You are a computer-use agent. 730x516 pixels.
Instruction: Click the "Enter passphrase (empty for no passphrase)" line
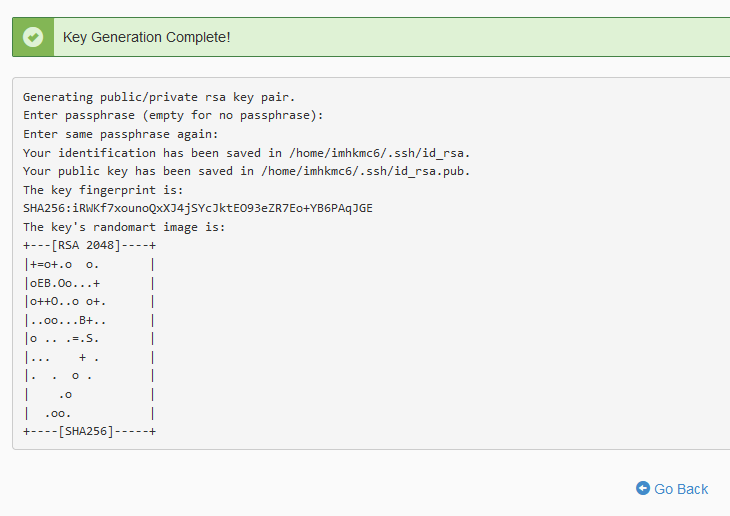(173, 115)
